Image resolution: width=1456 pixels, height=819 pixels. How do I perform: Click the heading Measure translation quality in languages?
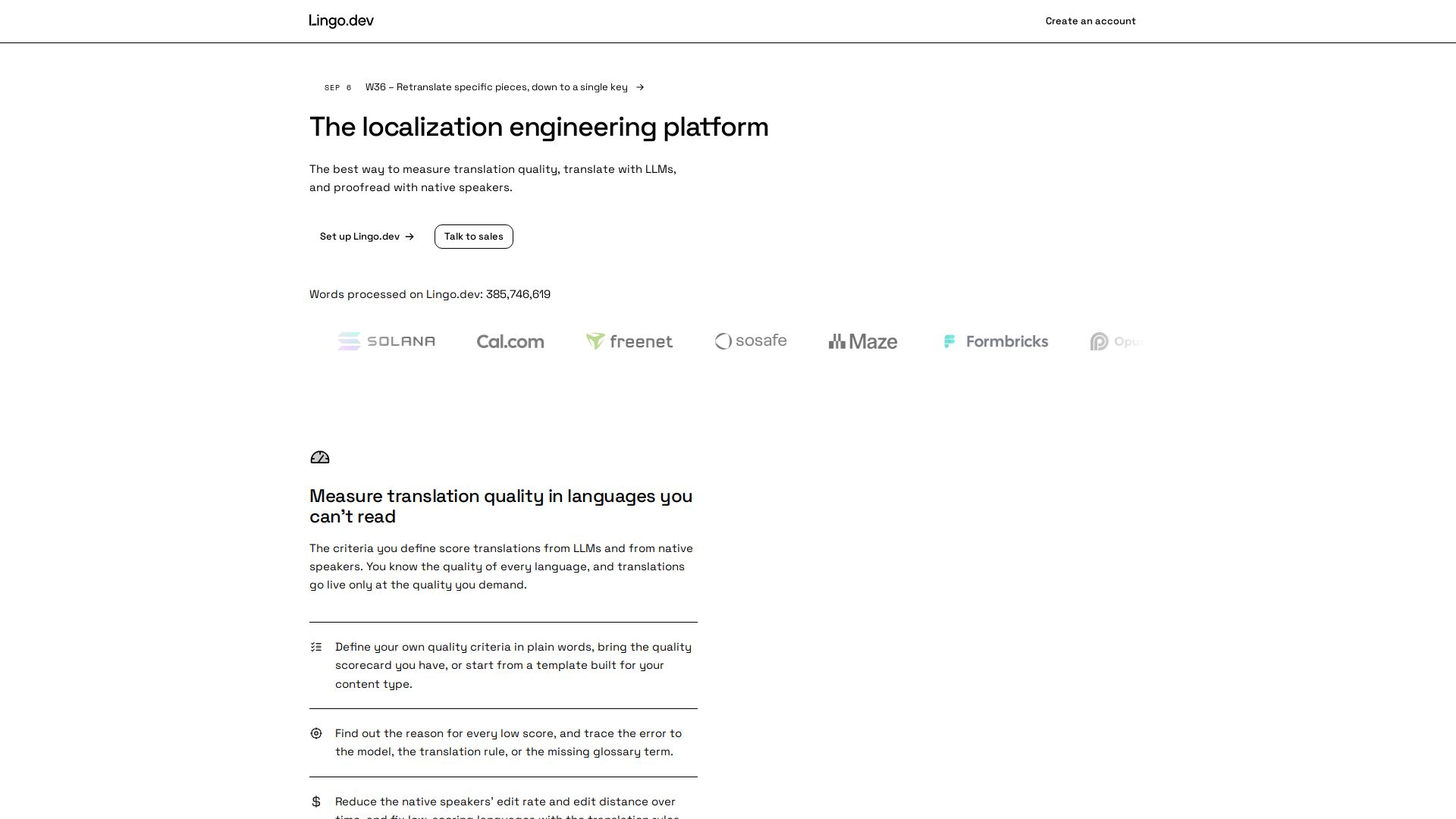tap(501, 507)
